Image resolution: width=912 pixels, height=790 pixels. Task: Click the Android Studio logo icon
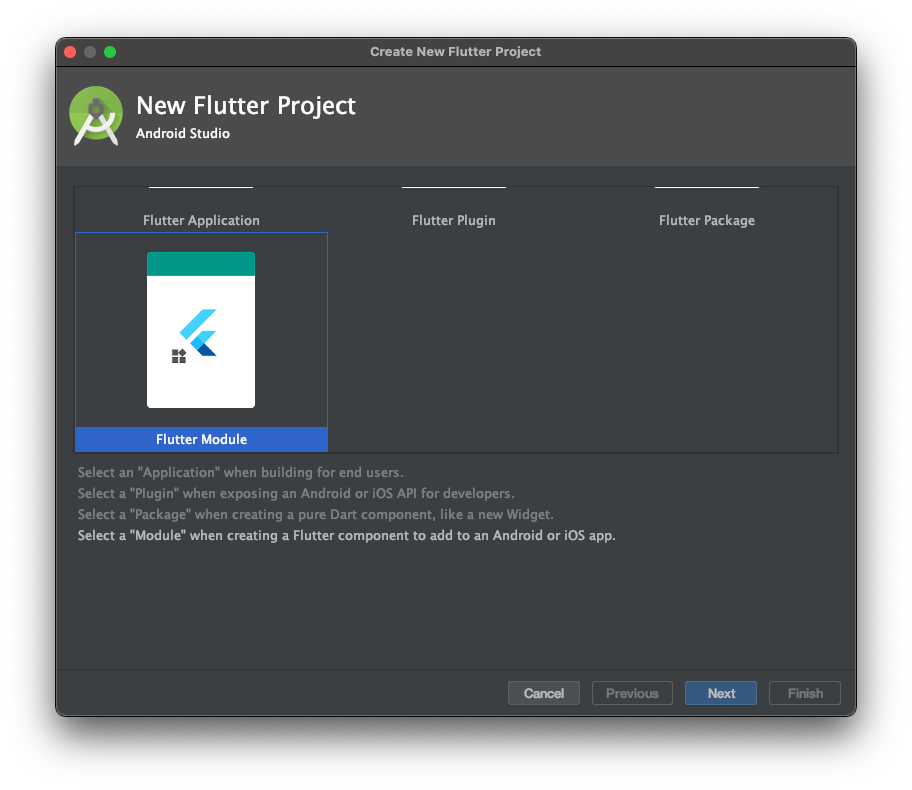click(96, 116)
